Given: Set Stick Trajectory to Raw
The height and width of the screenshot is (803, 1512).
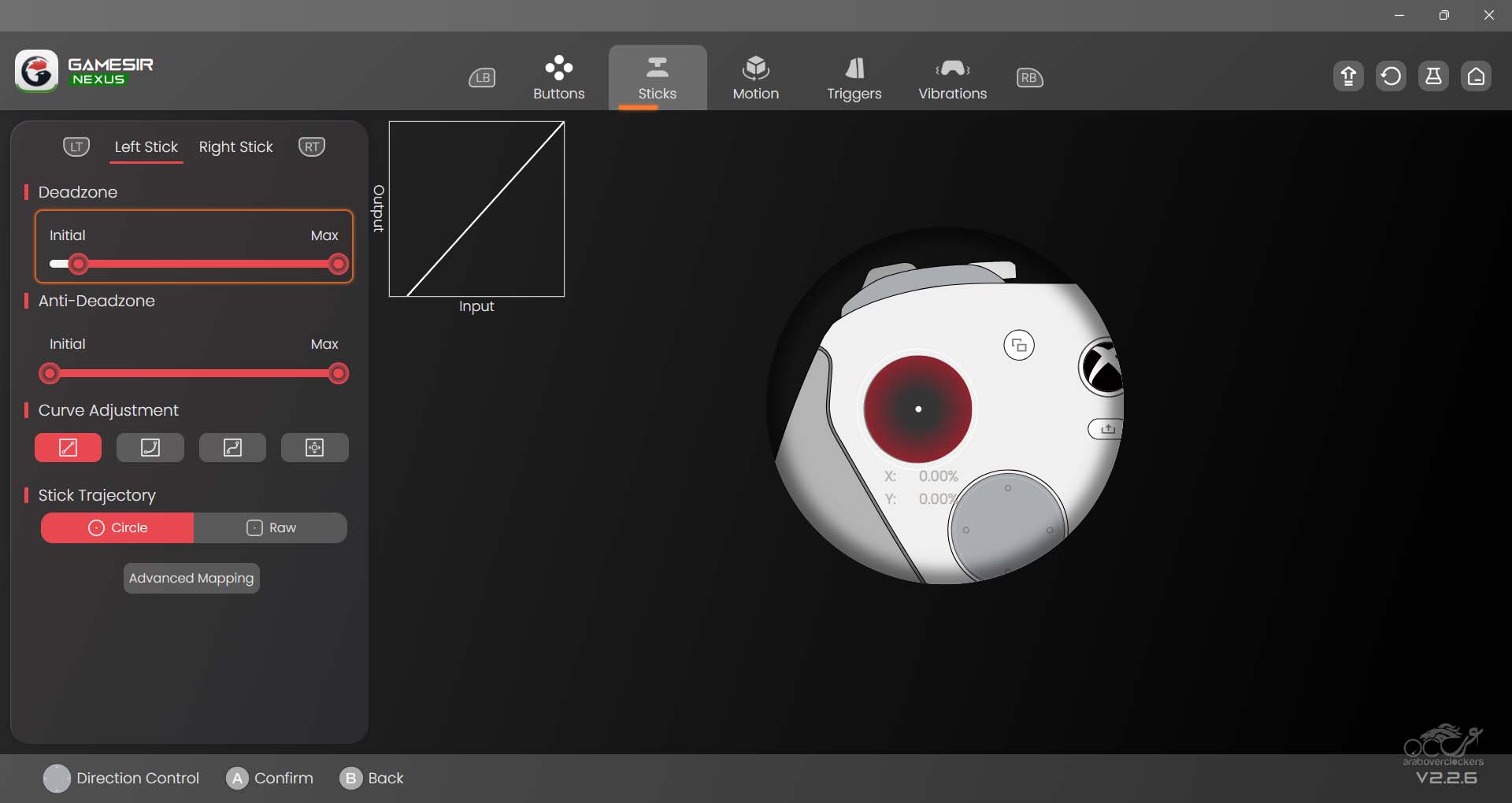Looking at the screenshot, I should coord(271,528).
